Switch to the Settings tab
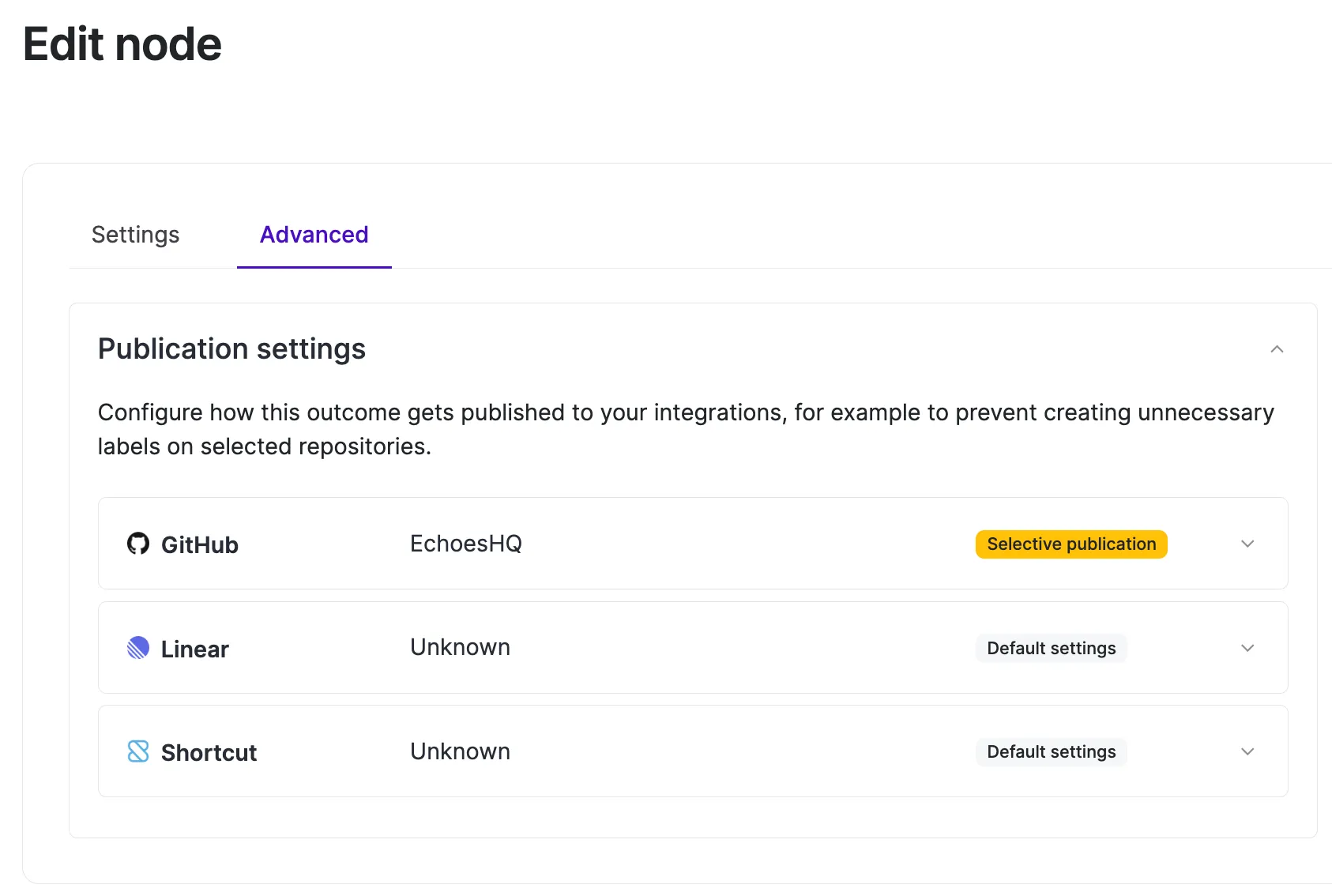The image size is (1332, 896). tap(136, 235)
